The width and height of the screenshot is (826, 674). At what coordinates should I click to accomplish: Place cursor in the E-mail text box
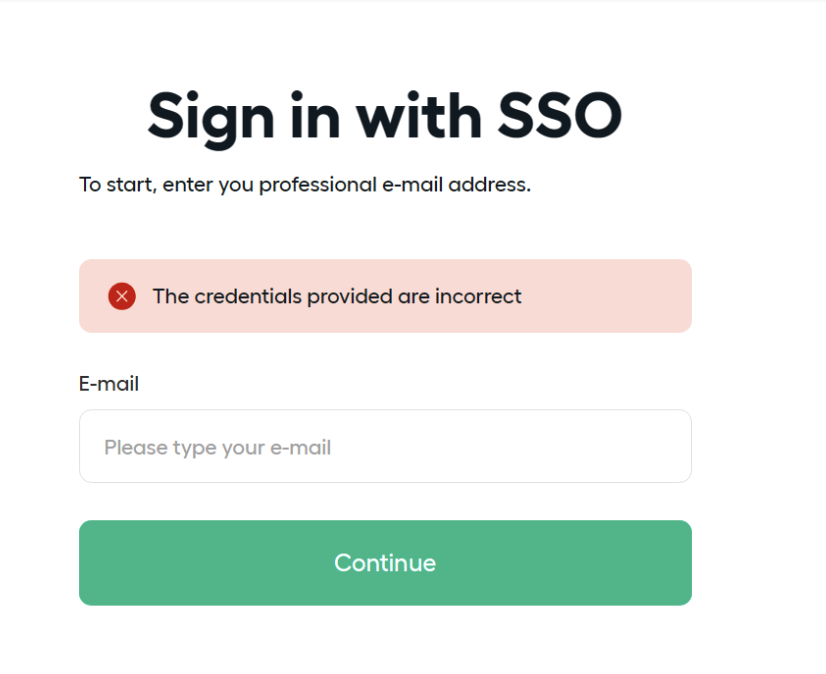pos(385,446)
